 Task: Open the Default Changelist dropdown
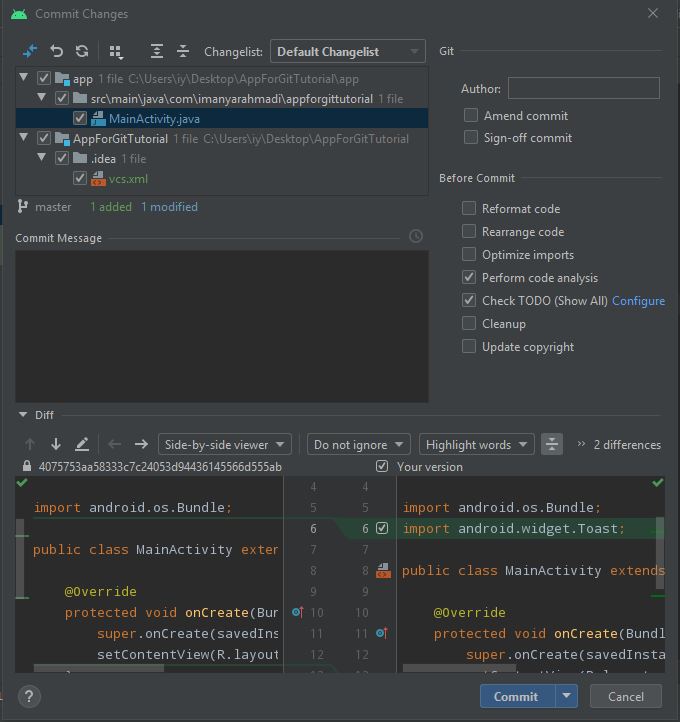pyautogui.click(x=348, y=51)
